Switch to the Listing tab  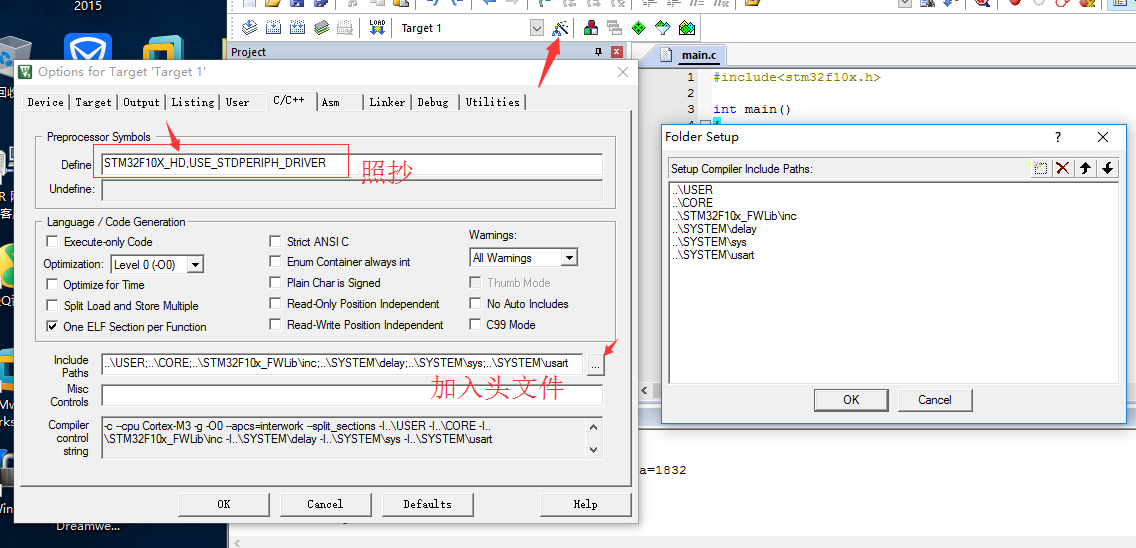click(193, 102)
